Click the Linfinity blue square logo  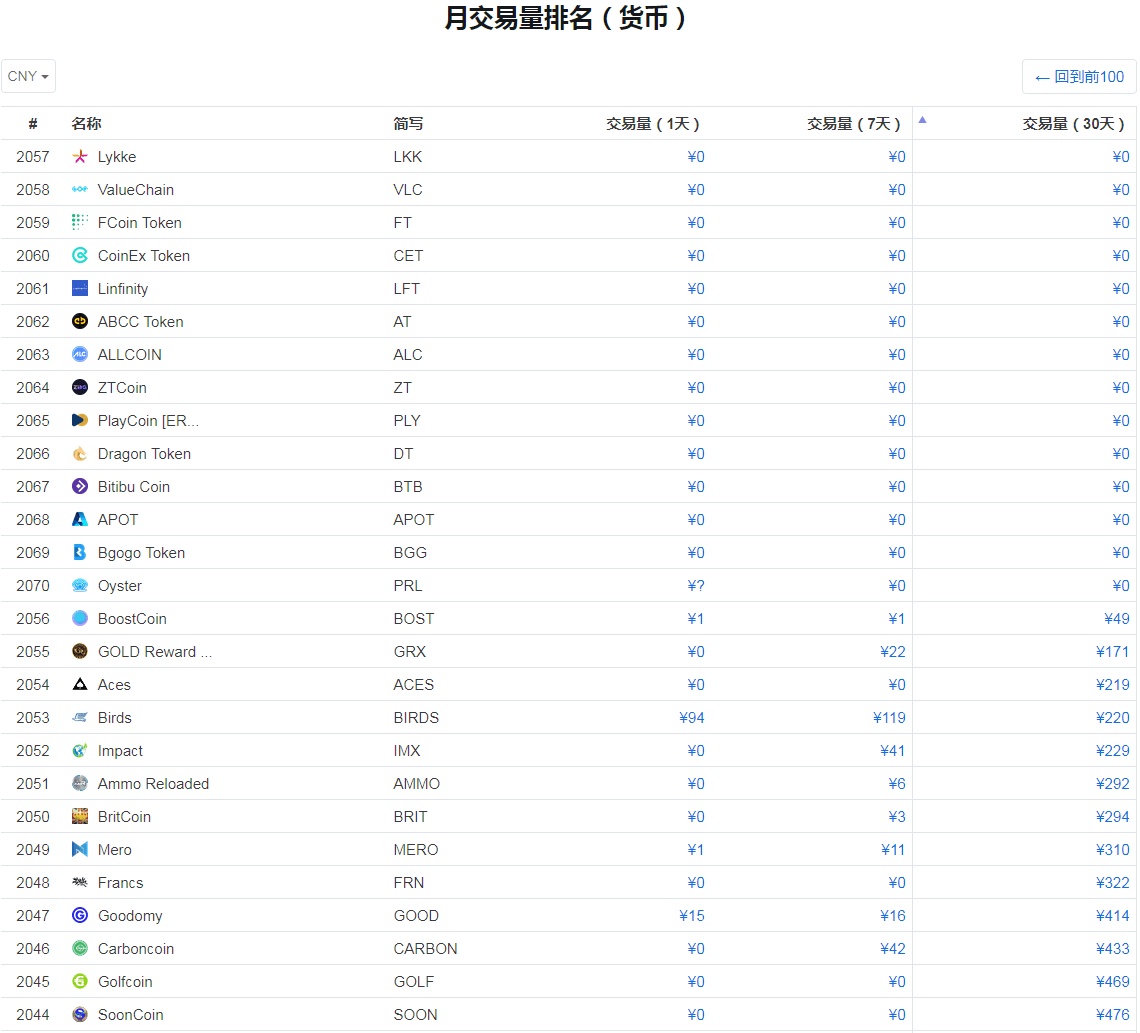80,289
